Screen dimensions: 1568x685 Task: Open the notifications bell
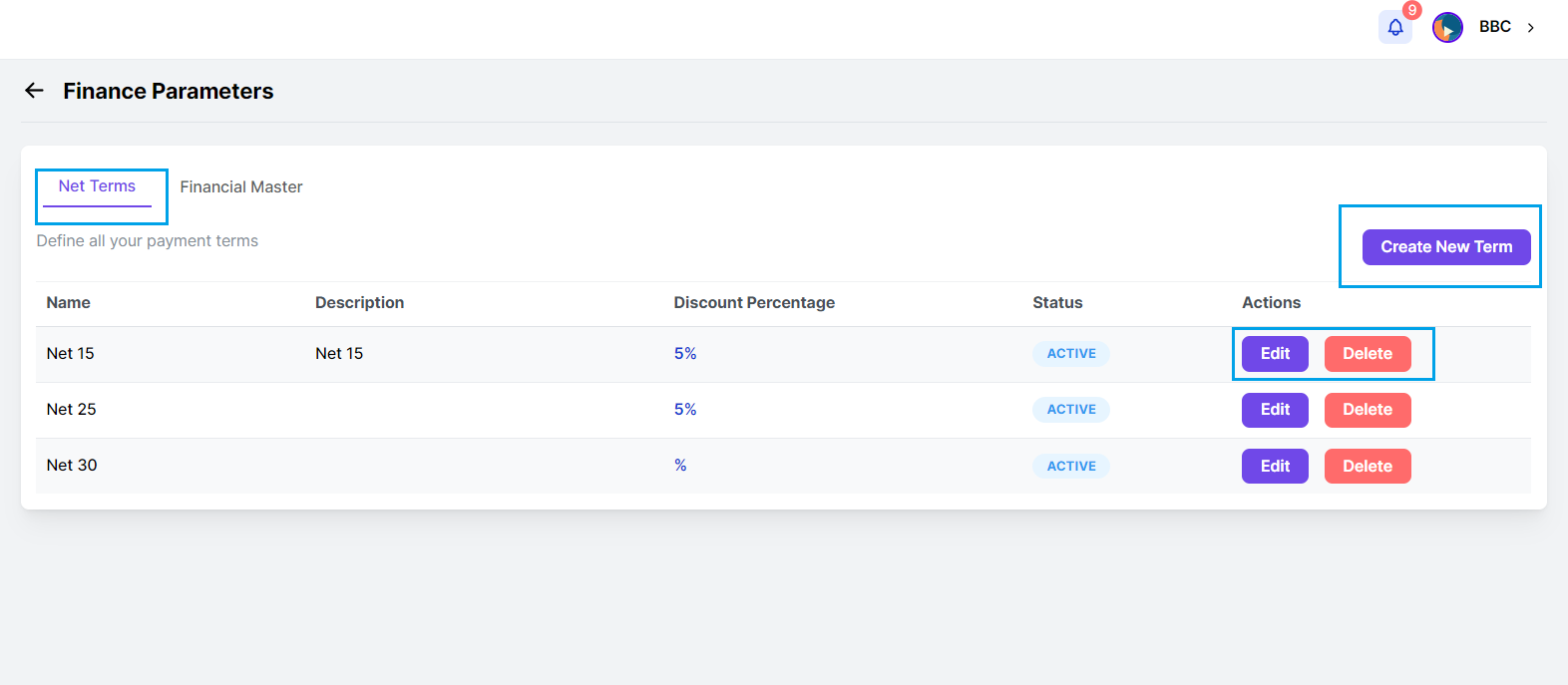click(x=1395, y=27)
